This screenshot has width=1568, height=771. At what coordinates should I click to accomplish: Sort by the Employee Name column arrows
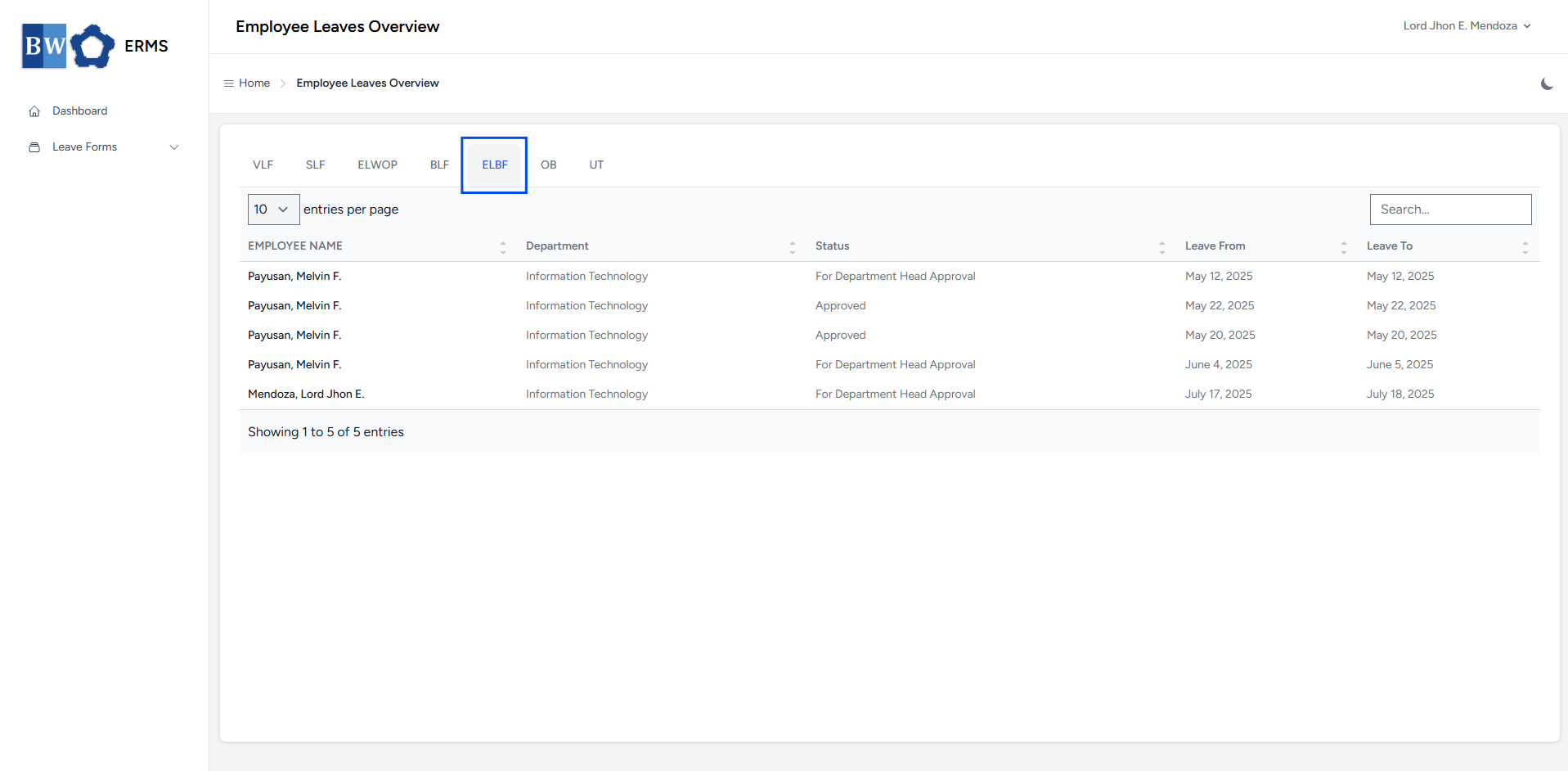503,247
